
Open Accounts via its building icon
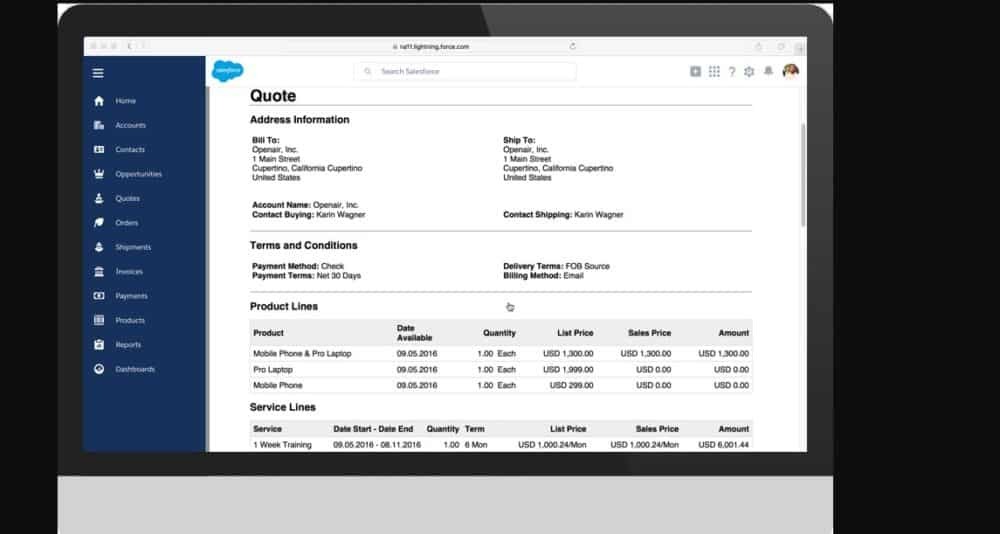(x=98, y=125)
